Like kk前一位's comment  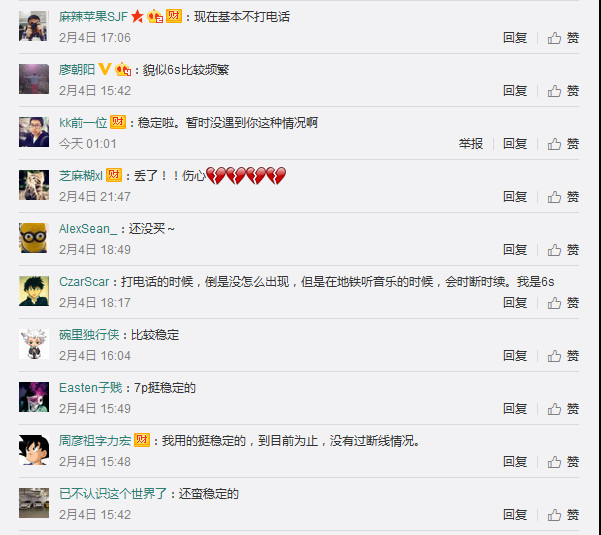(563, 144)
